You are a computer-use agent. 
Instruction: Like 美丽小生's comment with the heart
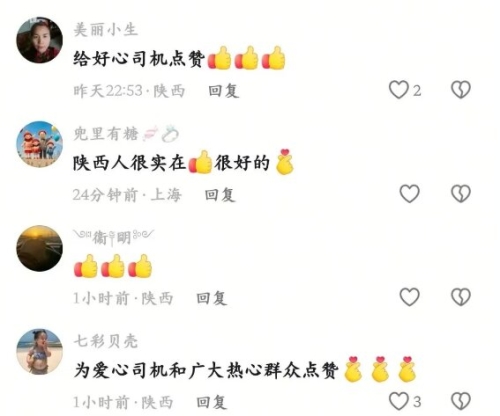tap(399, 90)
